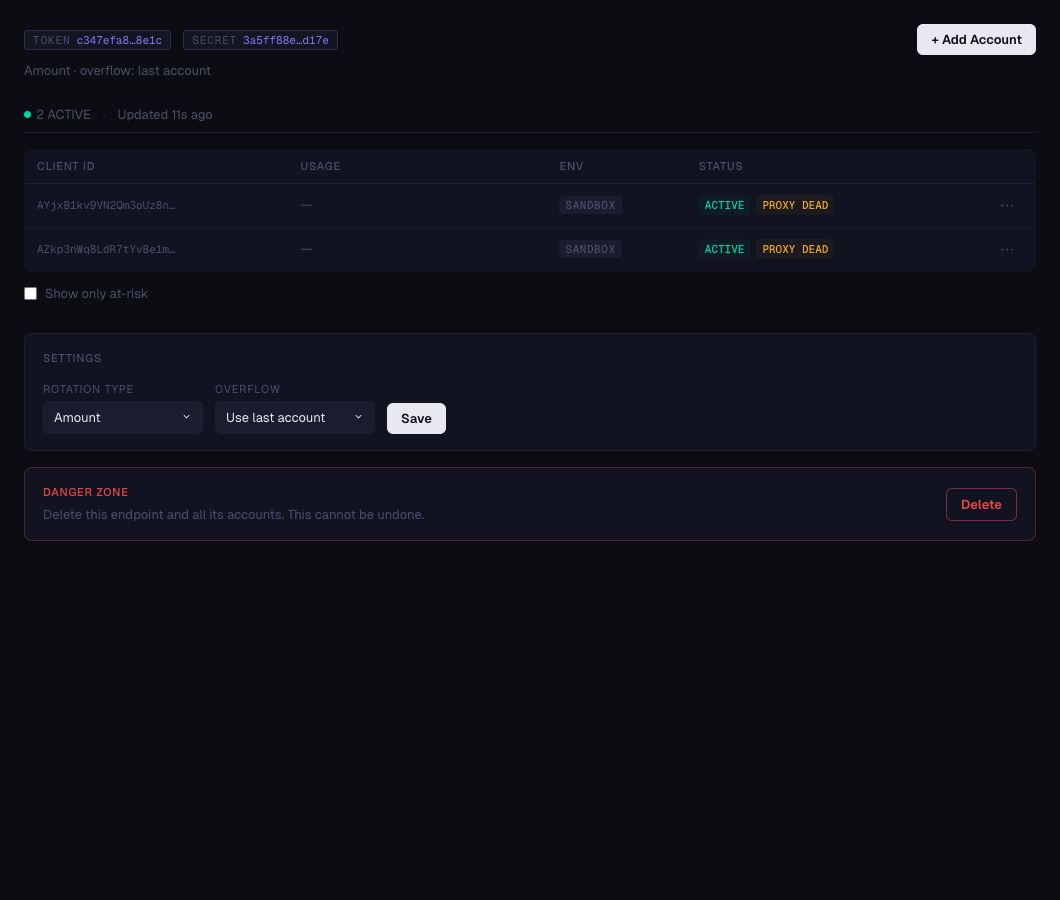The width and height of the screenshot is (1060, 900).
Task: Open the ellipsis menu on the first account row
Action: coord(1007,205)
